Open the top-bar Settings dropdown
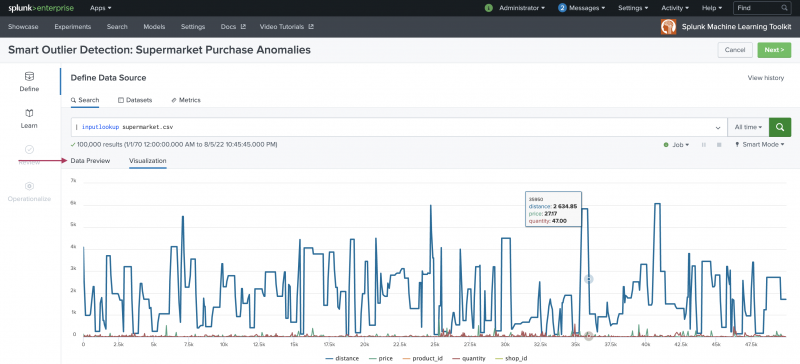 (x=633, y=8)
